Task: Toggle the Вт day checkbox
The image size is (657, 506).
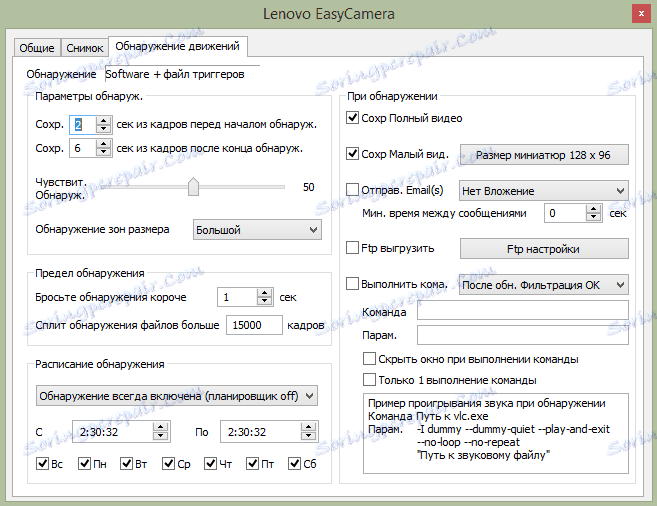Action: pyautogui.click(x=127, y=463)
